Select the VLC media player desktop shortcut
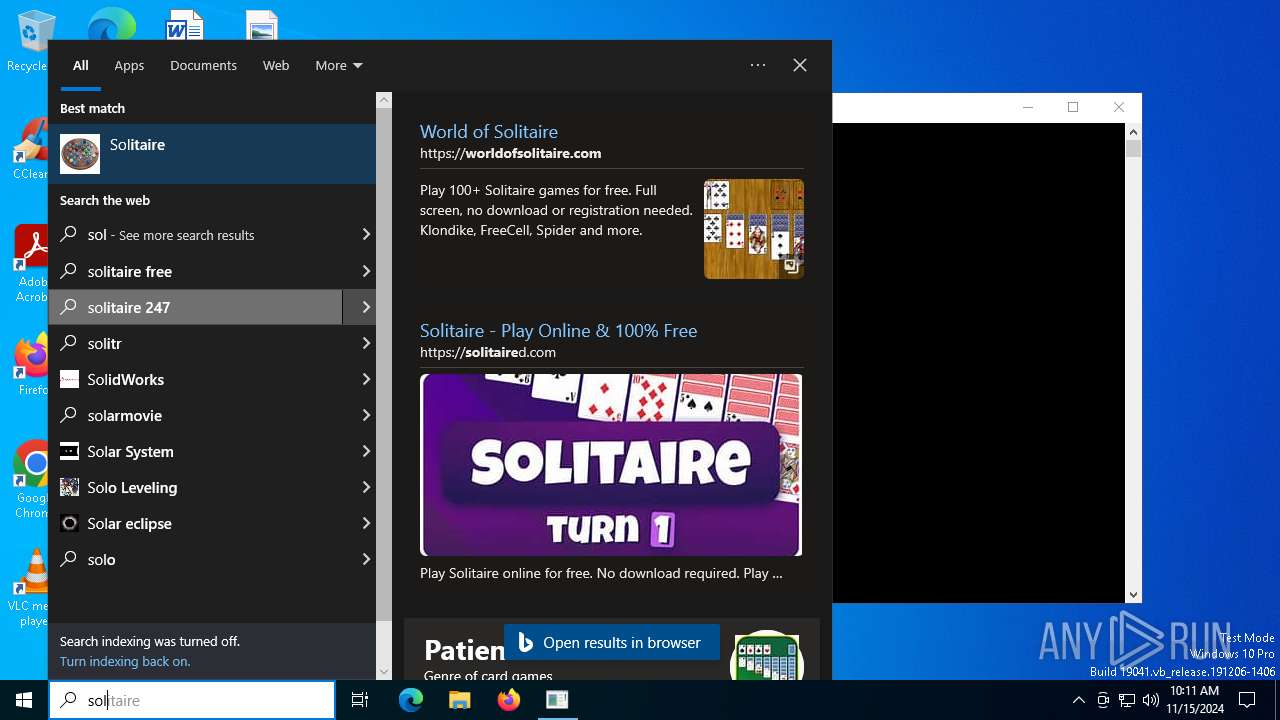1280x720 pixels. (x=31, y=588)
